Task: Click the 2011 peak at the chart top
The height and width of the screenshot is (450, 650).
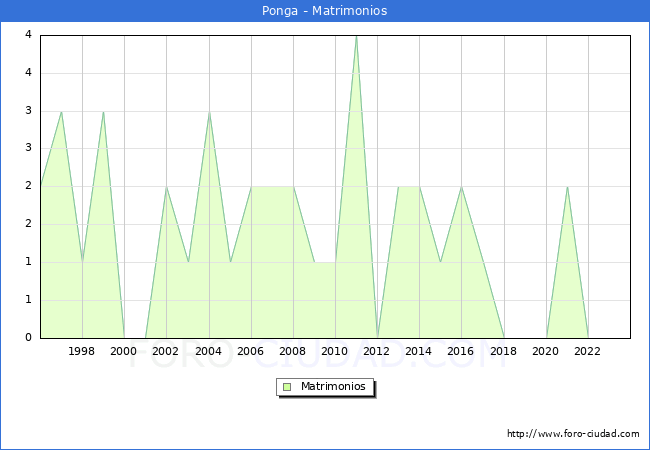Action: pyautogui.click(x=356, y=36)
